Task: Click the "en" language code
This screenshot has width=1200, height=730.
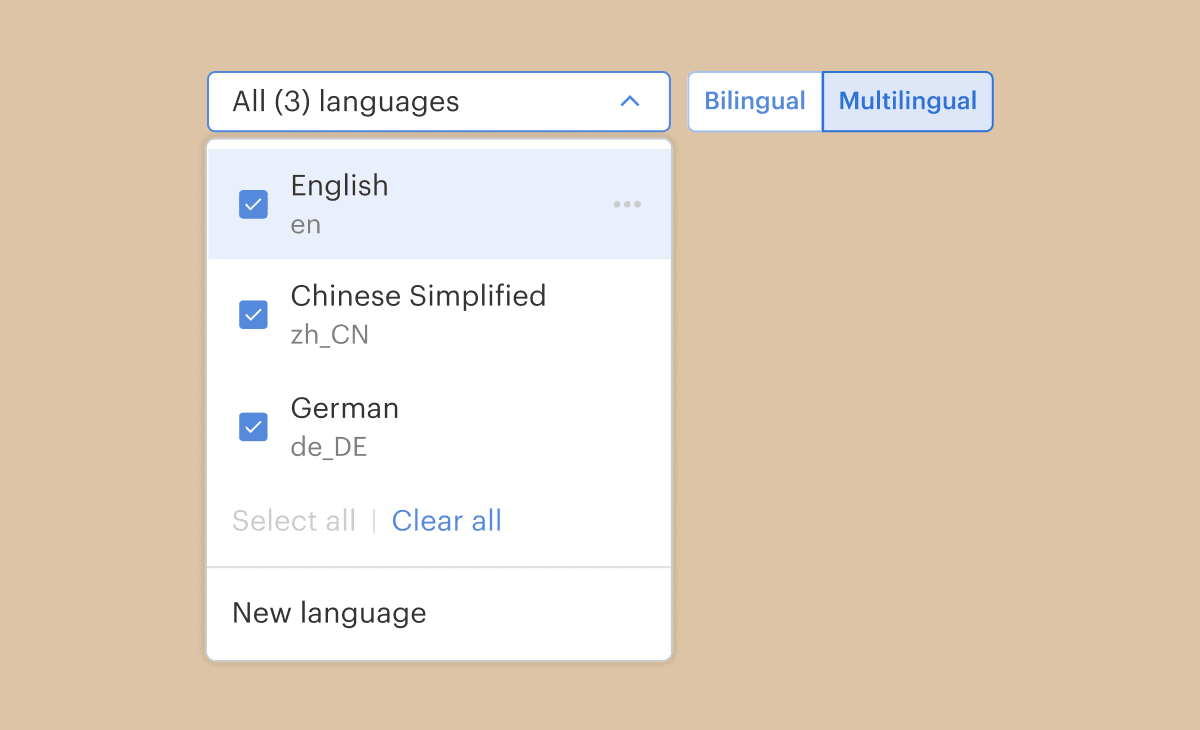Action: (305, 225)
